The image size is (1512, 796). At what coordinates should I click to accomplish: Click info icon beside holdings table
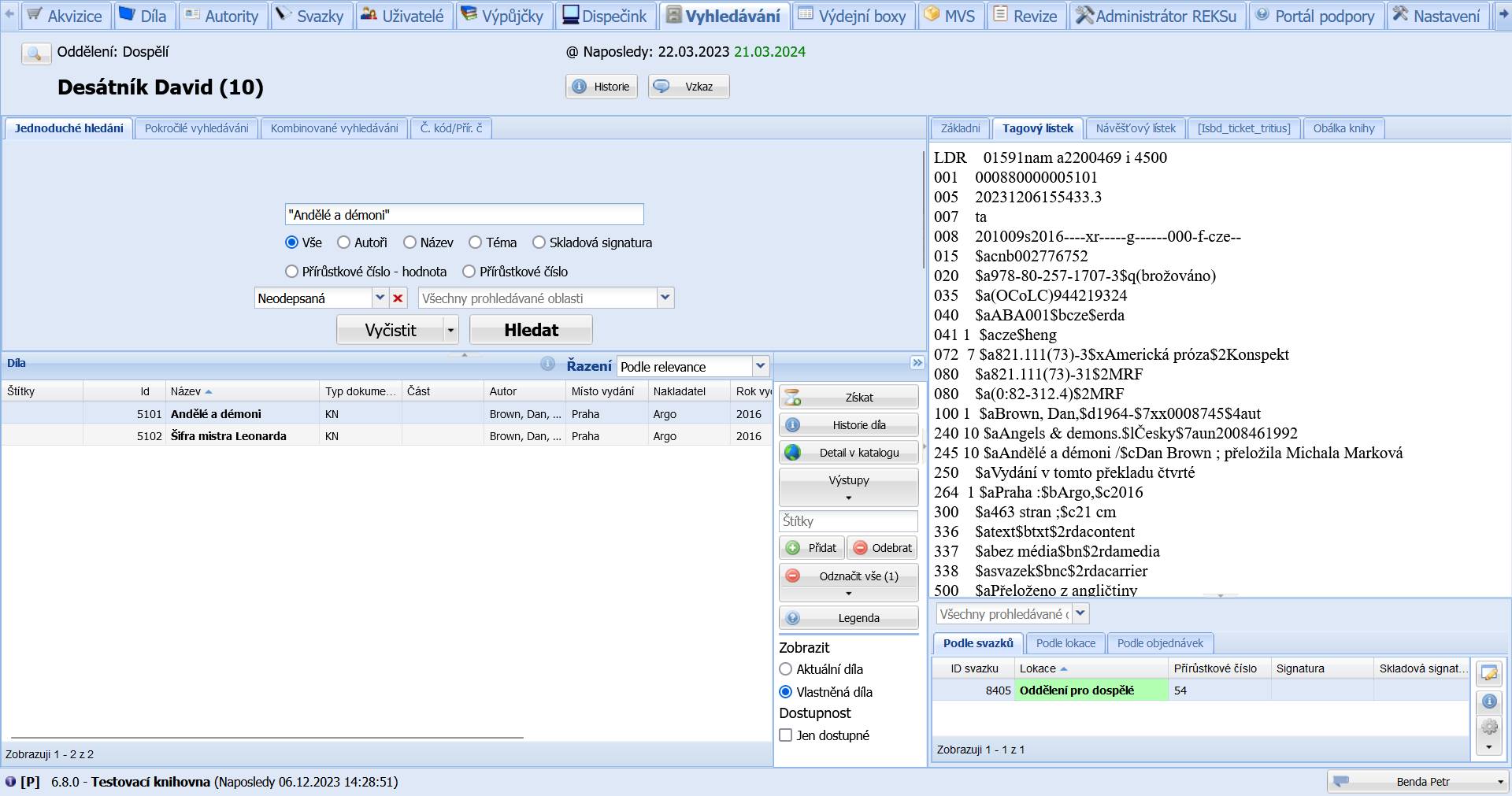[1488, 701]
